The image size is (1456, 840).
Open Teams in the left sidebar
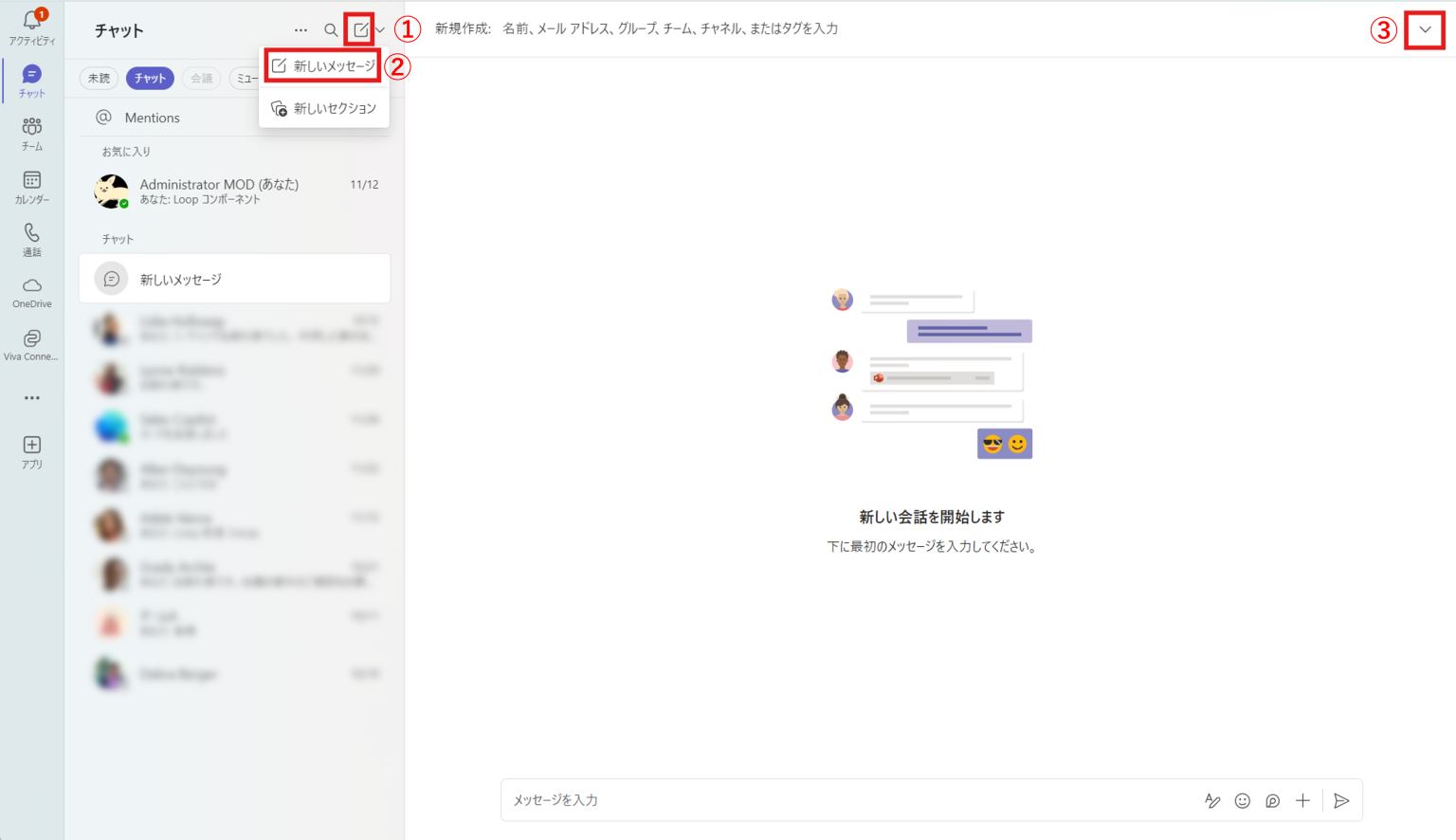click(32, 134)
